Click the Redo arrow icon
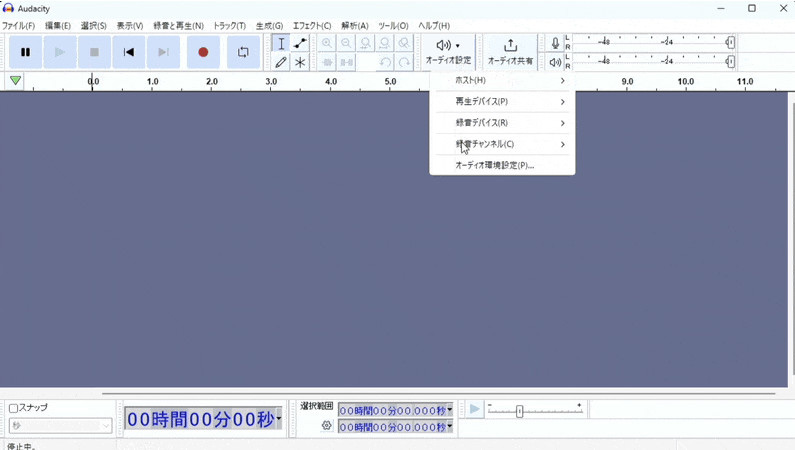The height and width of the screenshot is (450, 795). 404,62
